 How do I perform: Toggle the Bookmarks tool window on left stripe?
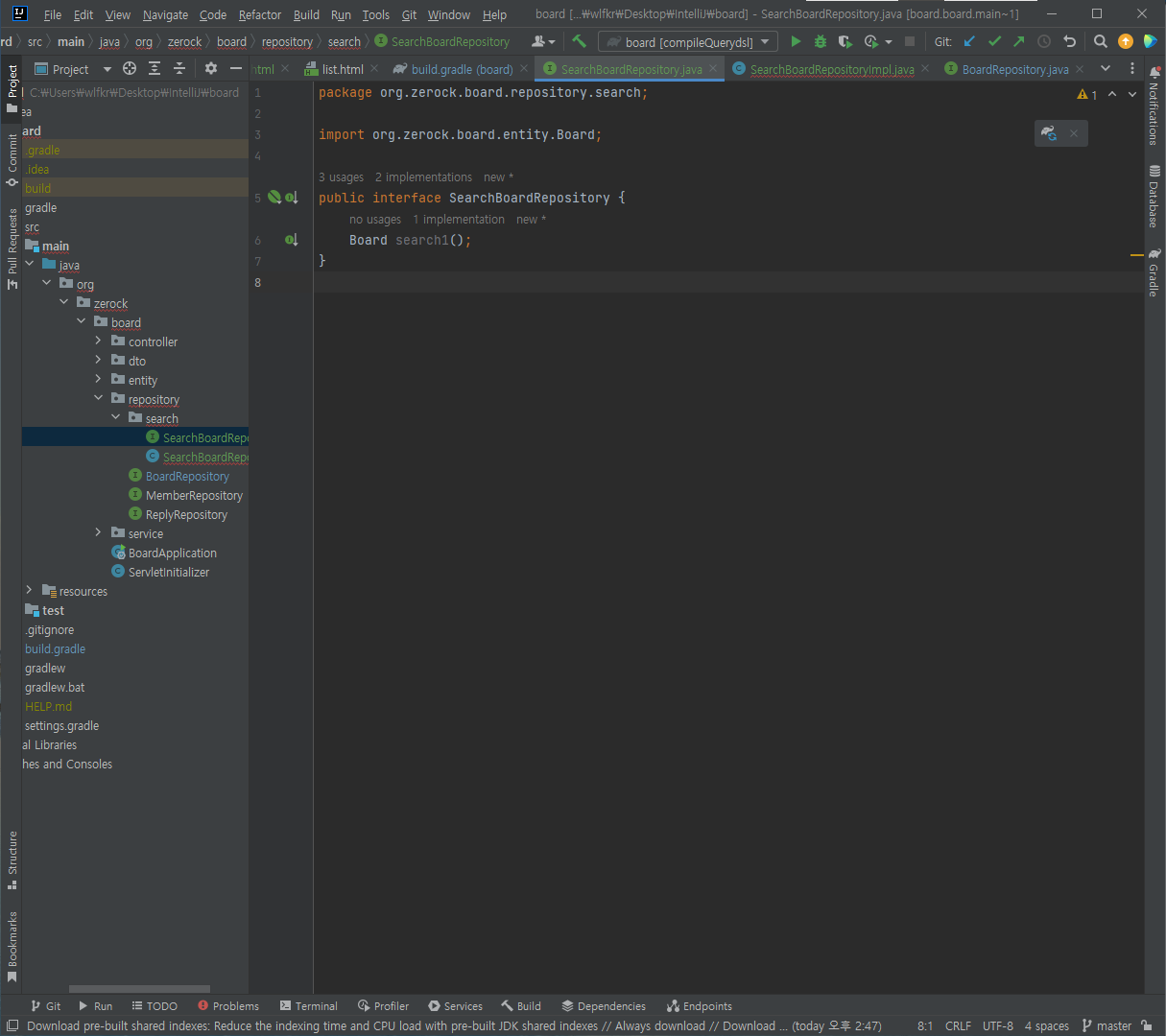[12, 947]
